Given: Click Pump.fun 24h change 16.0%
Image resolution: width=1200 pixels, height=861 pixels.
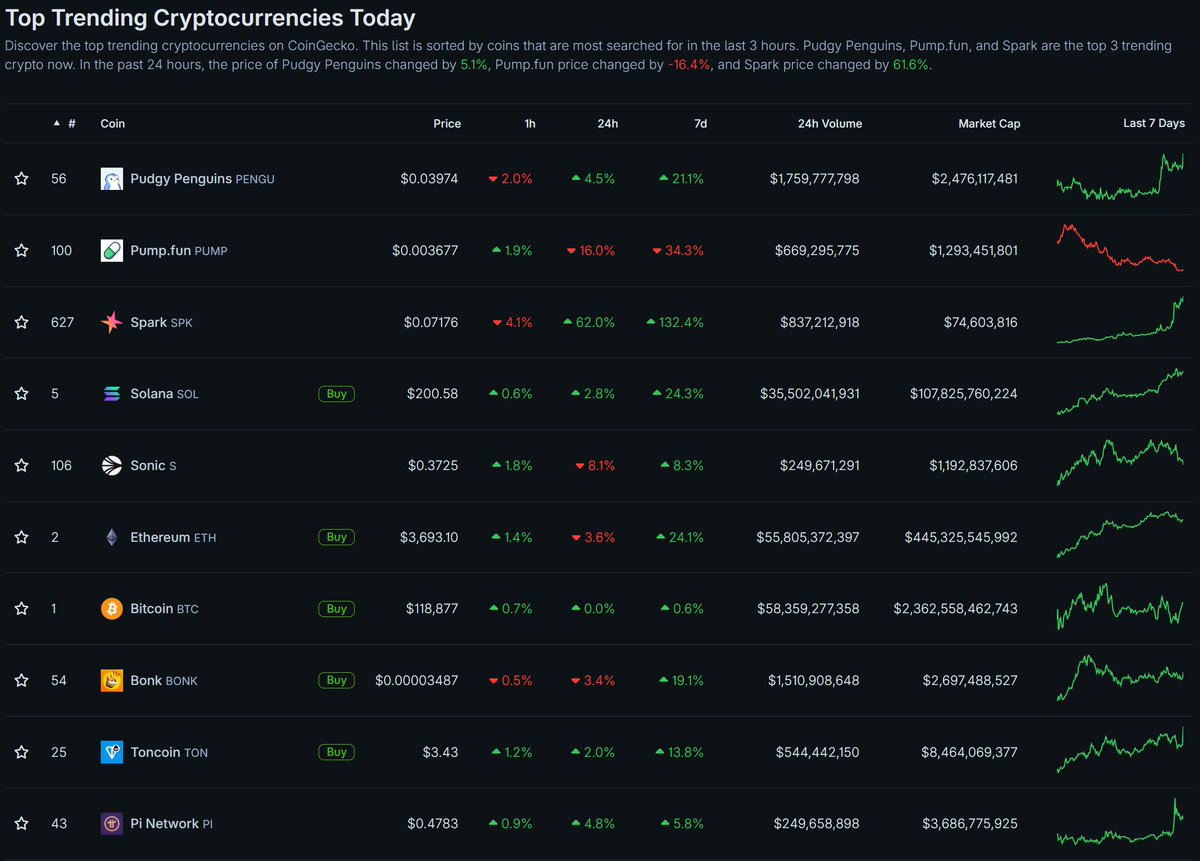Looking at the screenshot, I should [591, 250].
